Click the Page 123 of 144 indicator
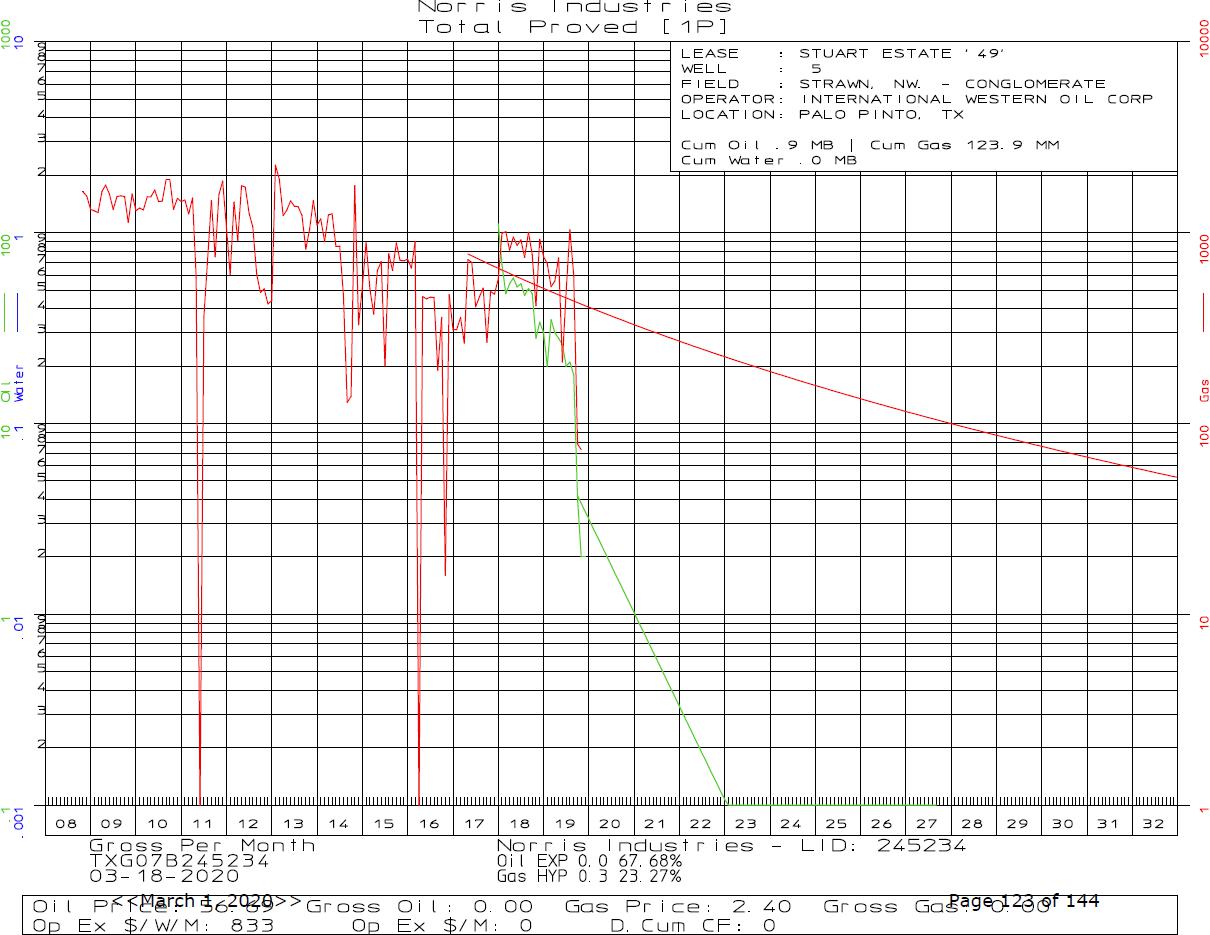1210x935 pixels. [1023, 901]
